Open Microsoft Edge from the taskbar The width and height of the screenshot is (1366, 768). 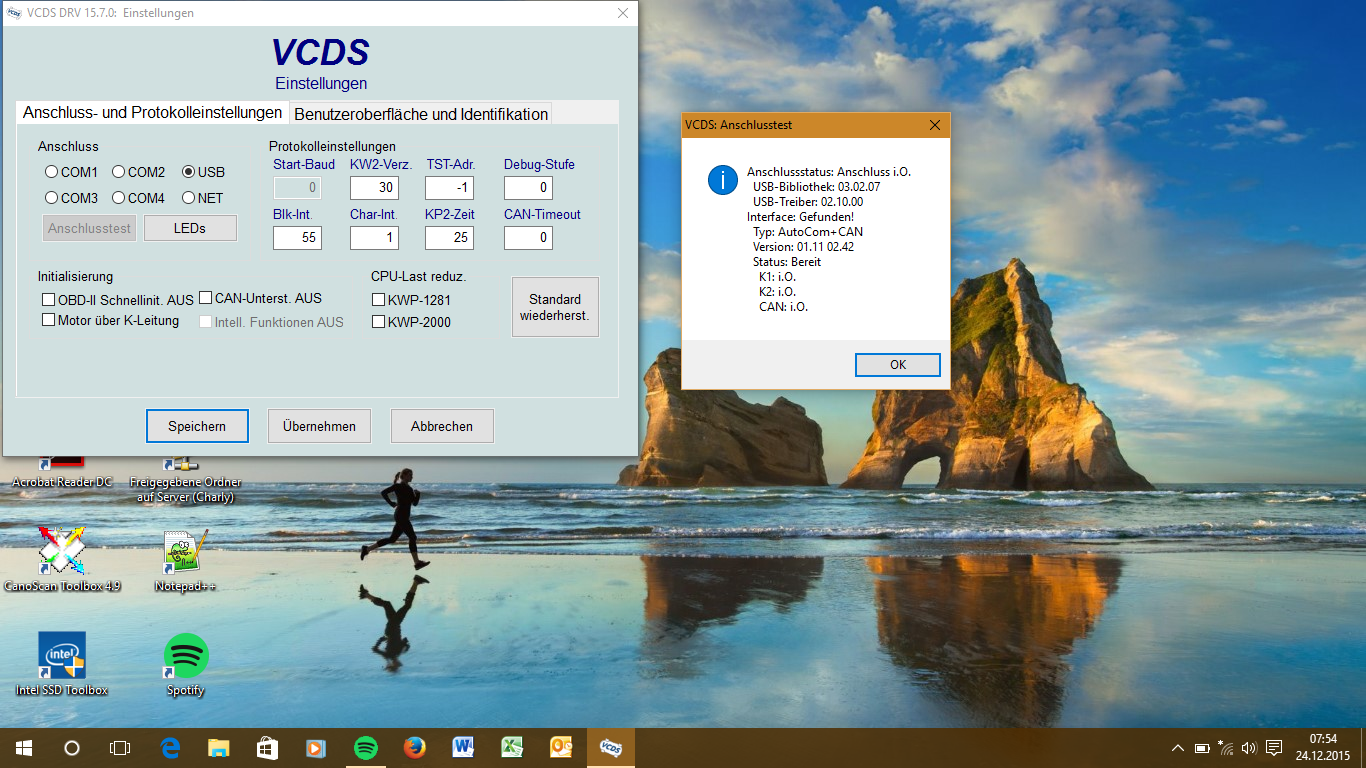coord(170,747)
